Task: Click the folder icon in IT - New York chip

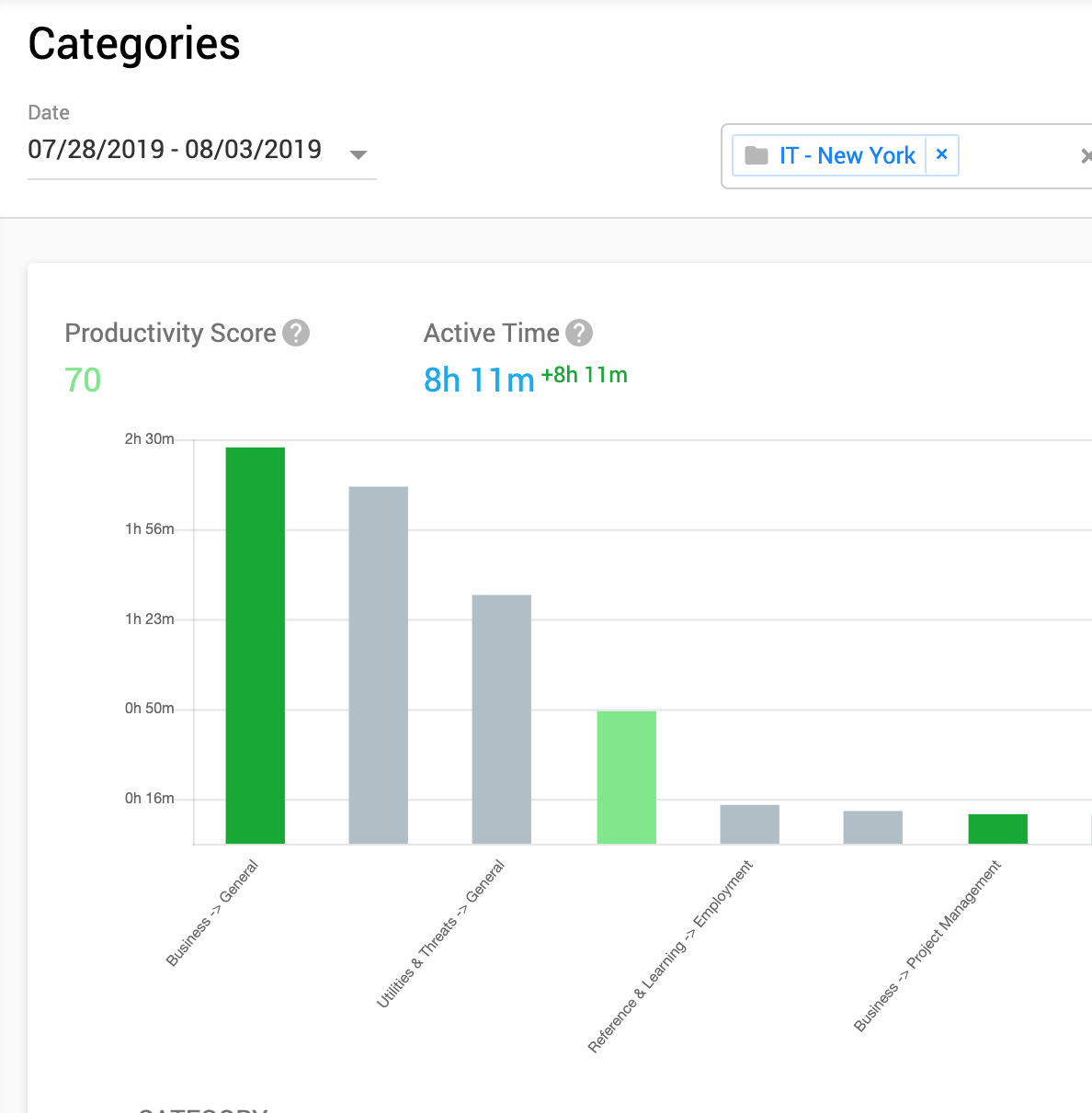Action: tap(756, 155)
